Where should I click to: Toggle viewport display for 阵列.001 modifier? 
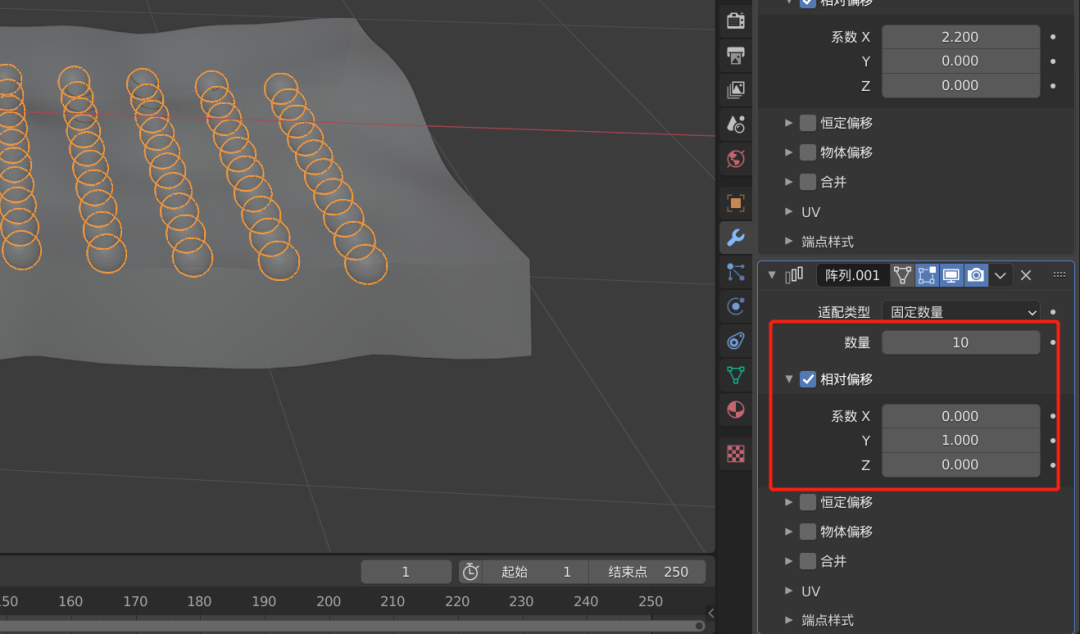coord(951,276)
